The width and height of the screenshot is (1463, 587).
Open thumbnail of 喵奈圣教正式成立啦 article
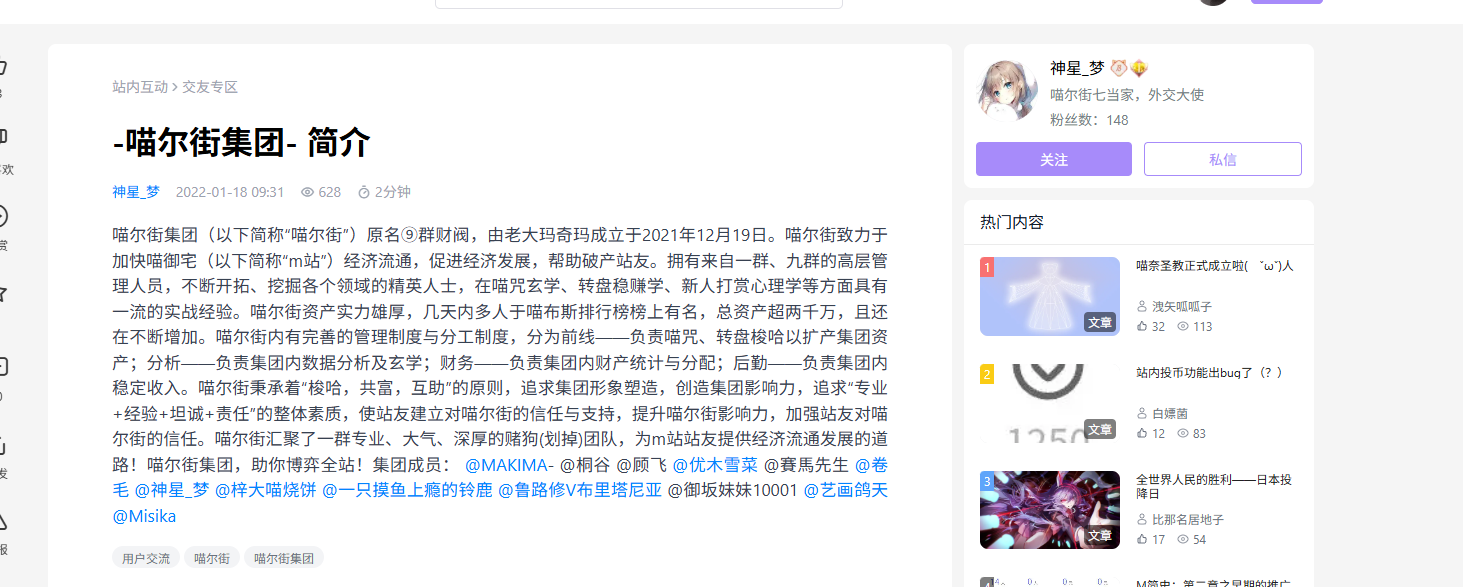pos(1050,296)
